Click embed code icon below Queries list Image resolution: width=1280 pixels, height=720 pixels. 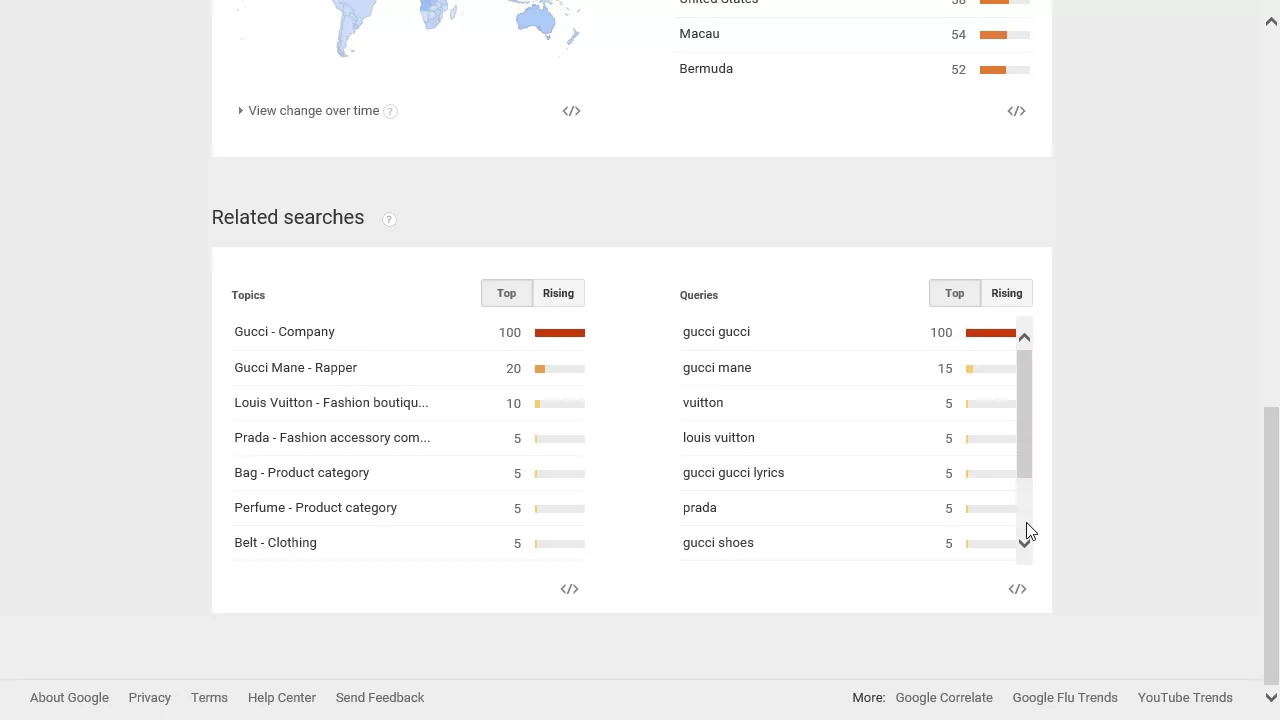pyautogui.click(x=1017, y=589)
